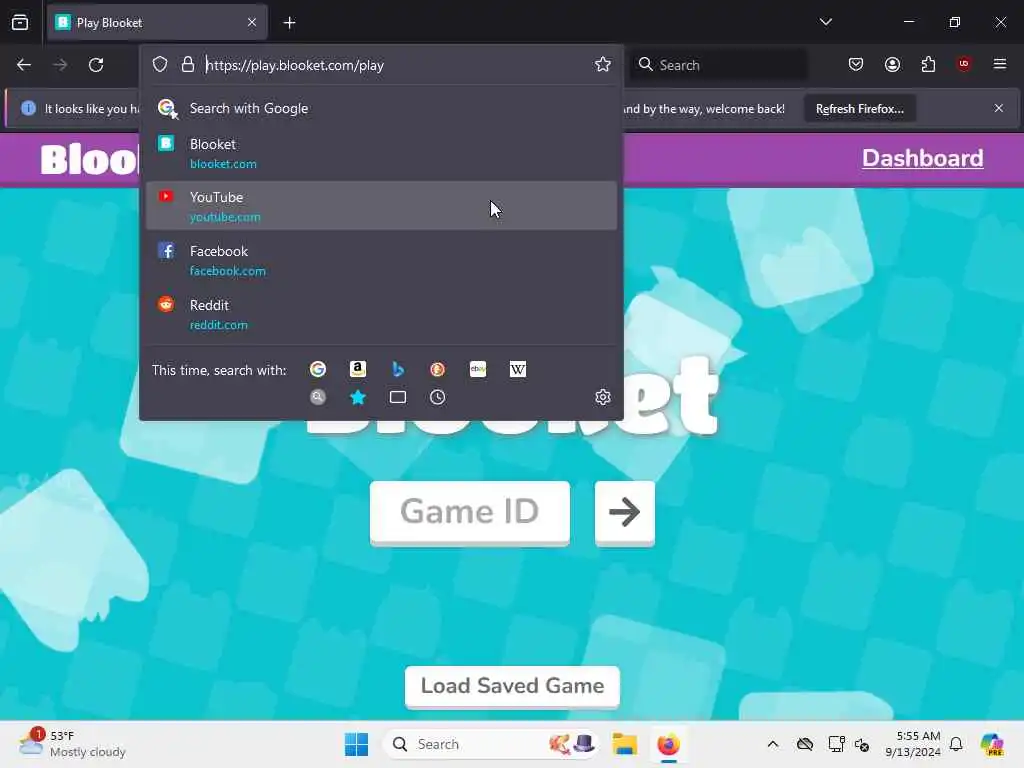Open File Explorer from the taskbar
The height and width of the screenshot is (768, 1024).
[624, 744]
